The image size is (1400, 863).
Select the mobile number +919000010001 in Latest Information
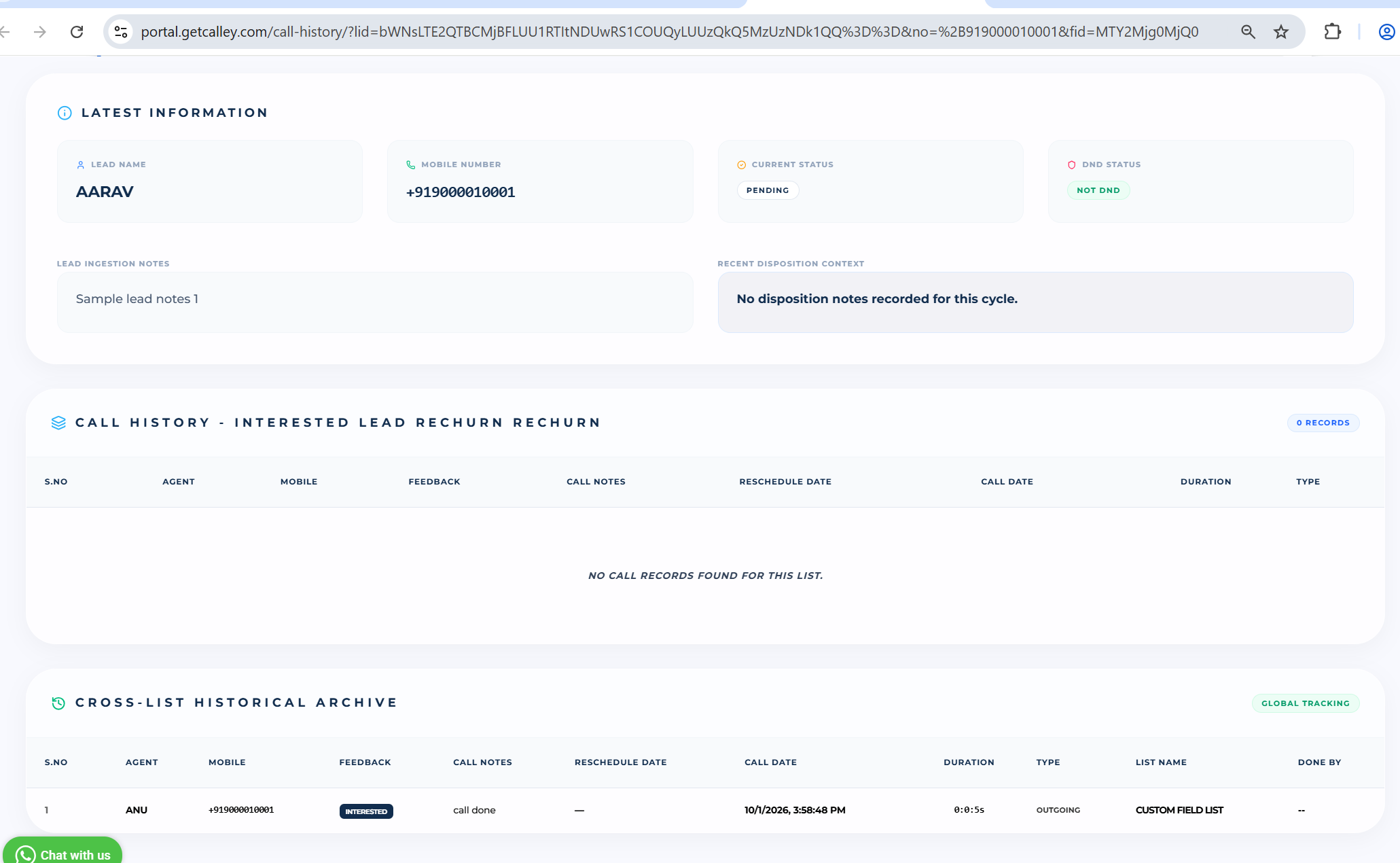461,192
